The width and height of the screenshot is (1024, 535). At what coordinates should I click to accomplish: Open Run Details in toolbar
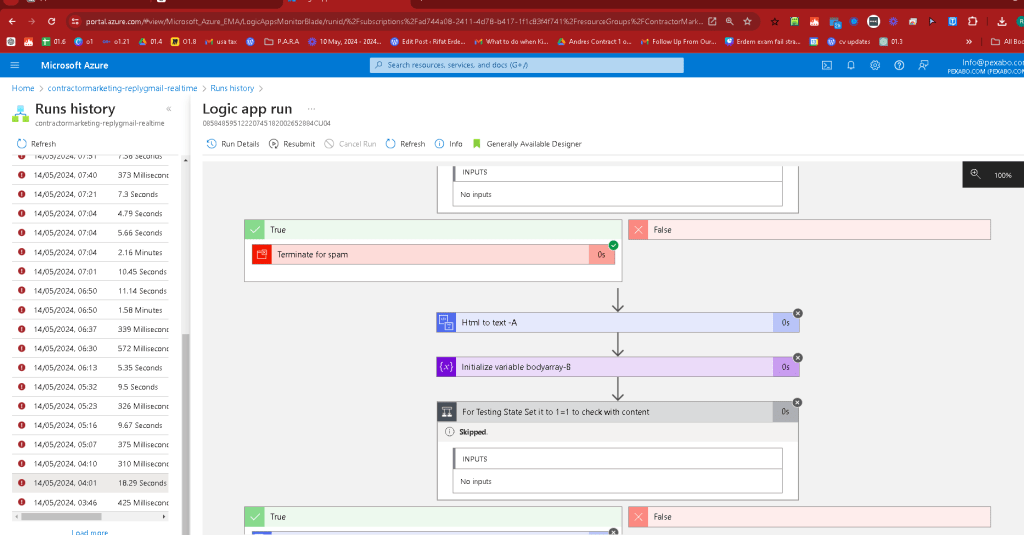[x=233, y=144]
